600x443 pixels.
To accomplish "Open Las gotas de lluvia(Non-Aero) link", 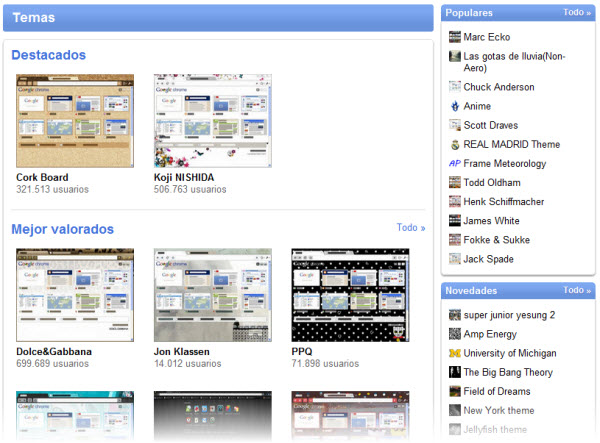I will point(514,62).
